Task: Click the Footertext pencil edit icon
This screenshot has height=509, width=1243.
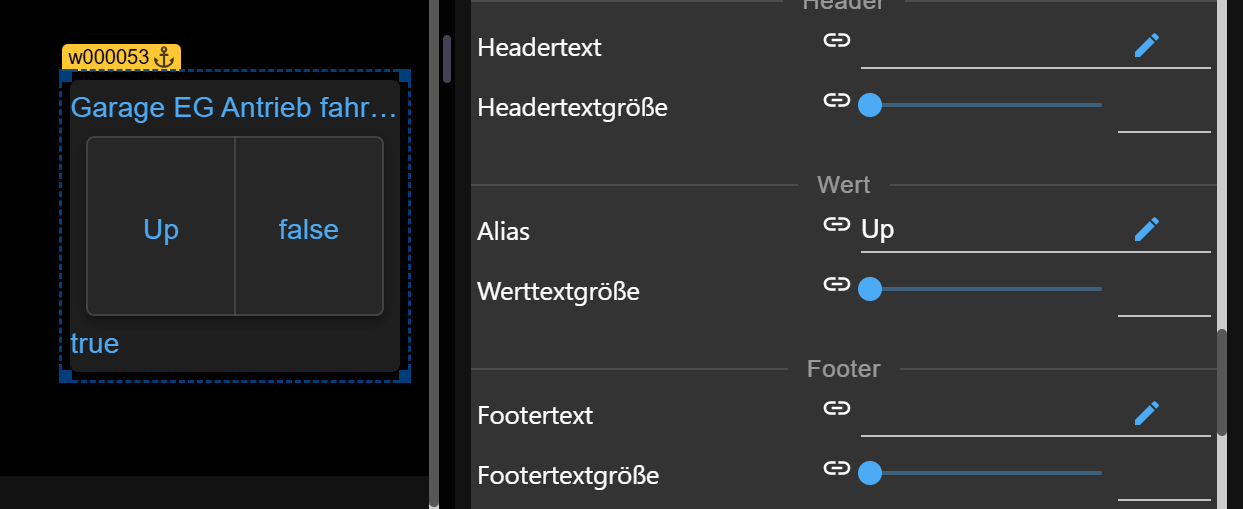Action: [1147, 413]
